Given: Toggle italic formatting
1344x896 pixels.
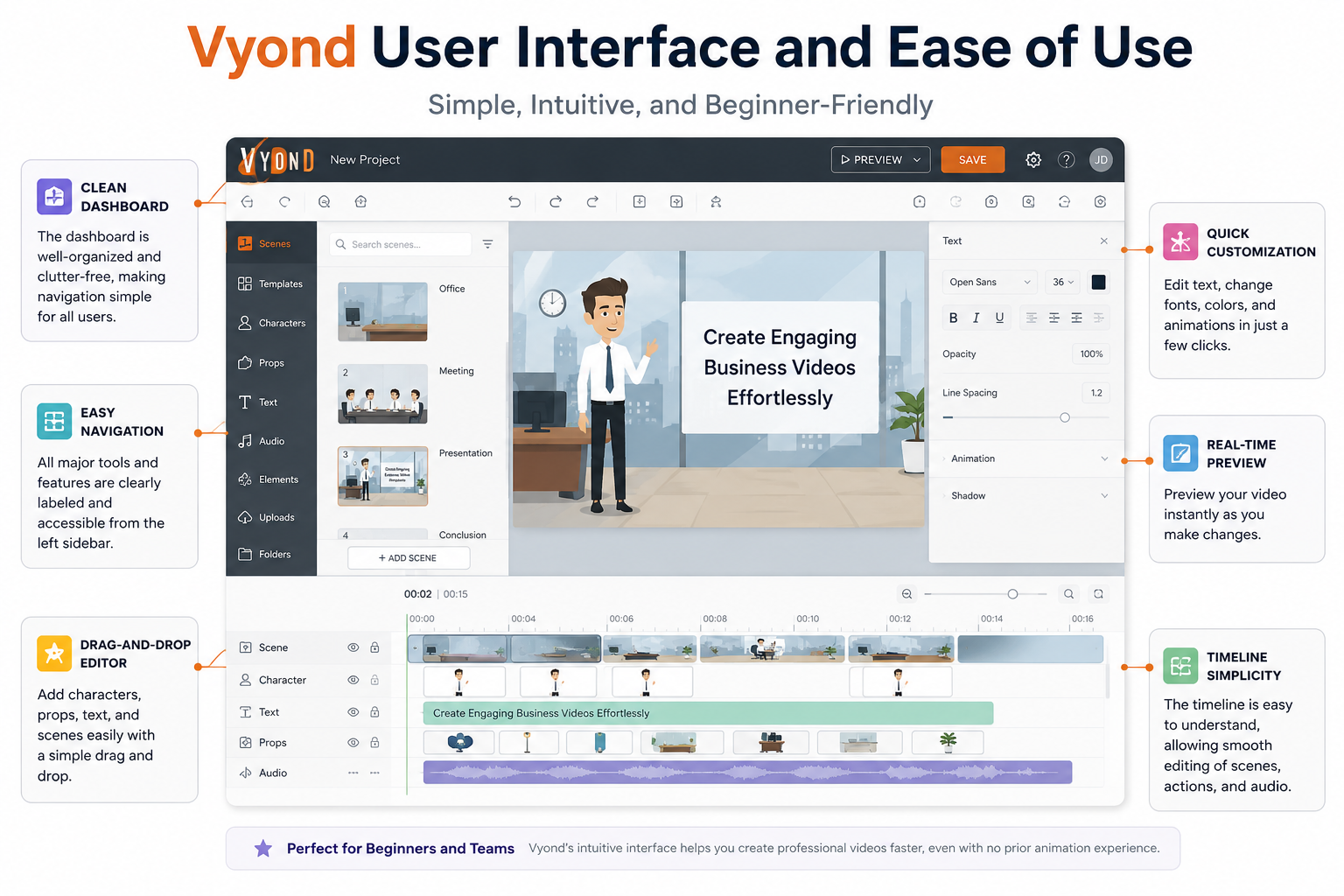Looking at the screenshot, I should (x=976, y=318).
